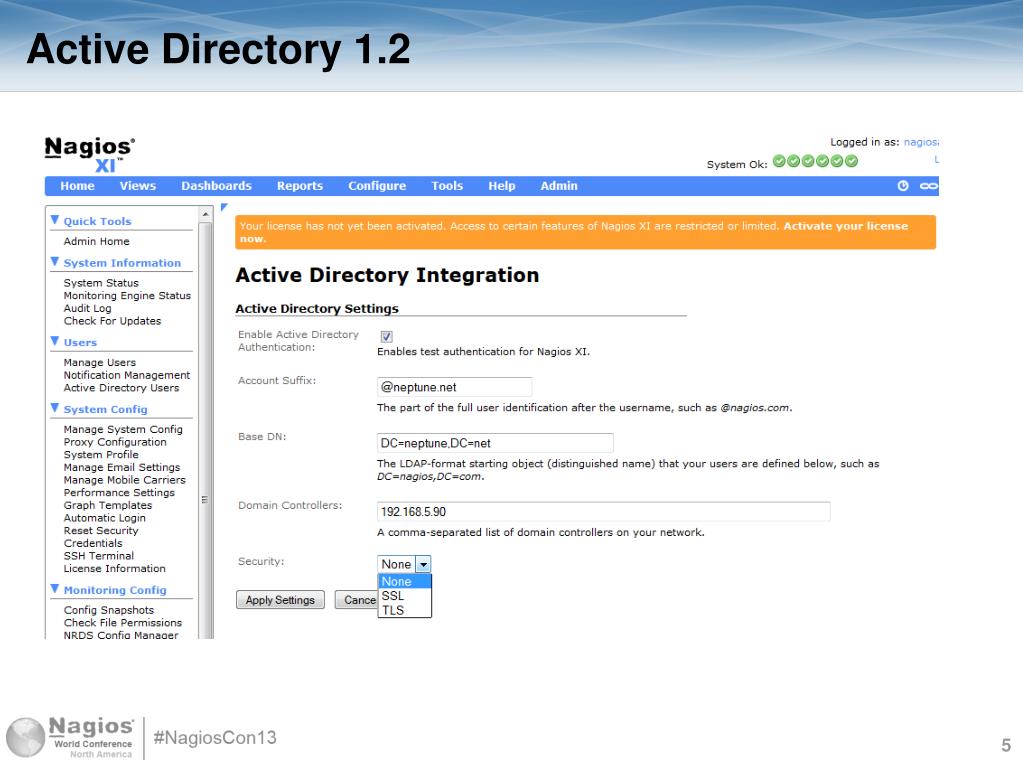
Task: Click the Cancel button
Action: tap(357, 600)
